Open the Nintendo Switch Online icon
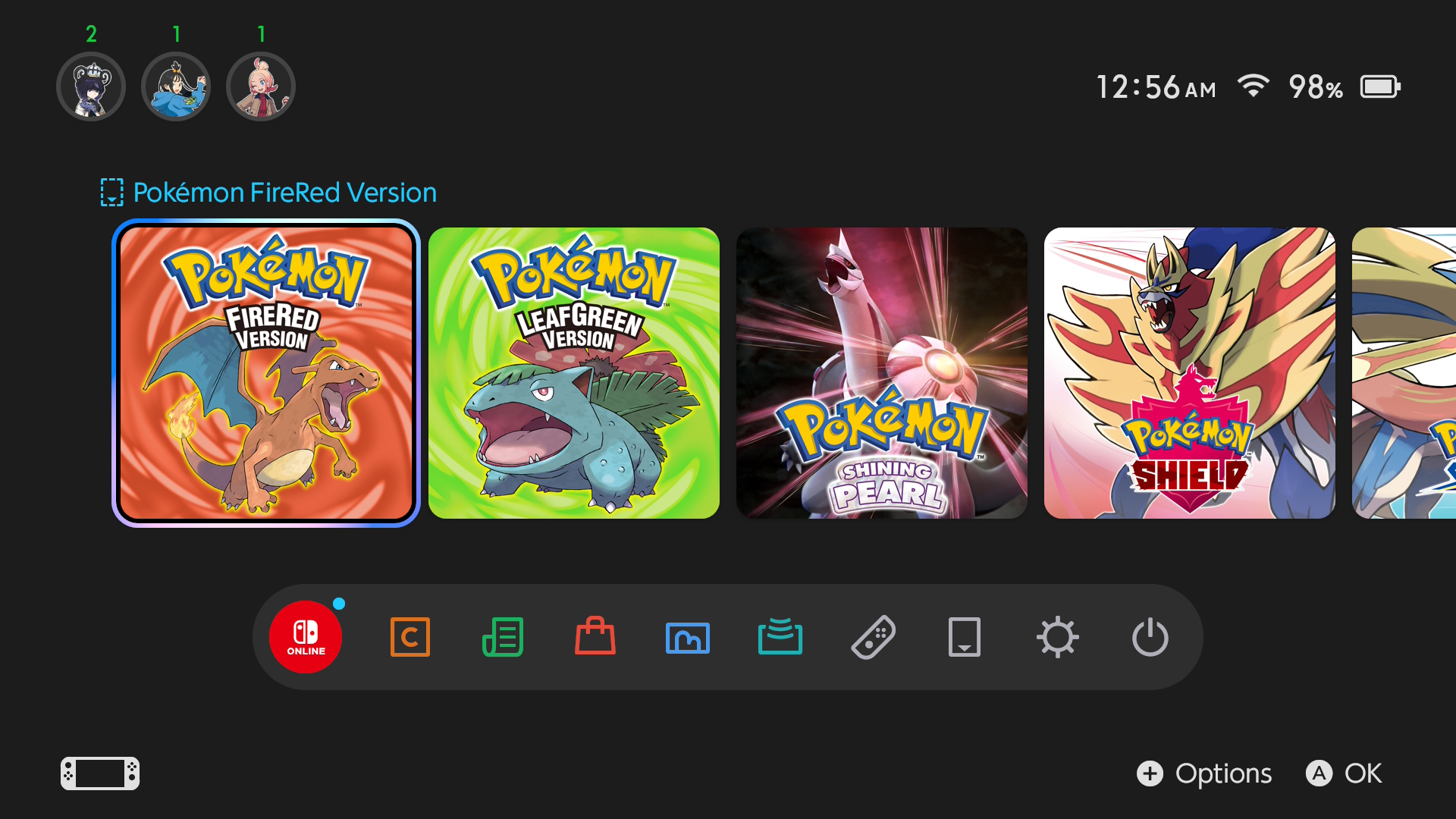Screen dimensions: 1456x819 (306, 637)
